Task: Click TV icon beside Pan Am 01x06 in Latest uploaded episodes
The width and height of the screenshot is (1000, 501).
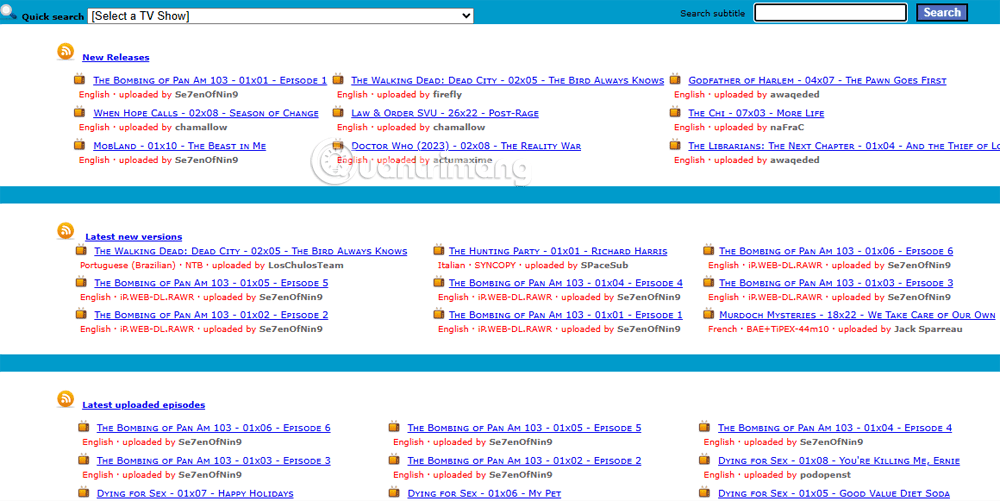Action: pos(84,426)
